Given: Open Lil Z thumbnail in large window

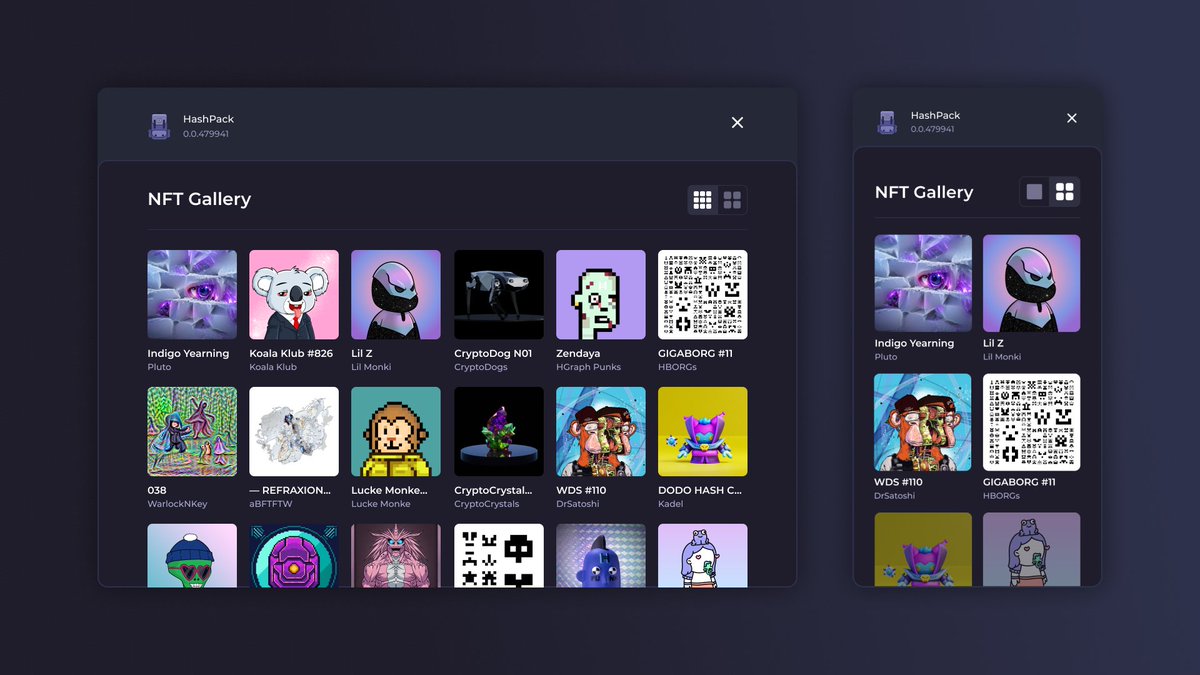Looking at the screenshot, I should pyautogui.click(x=396, y=294).
